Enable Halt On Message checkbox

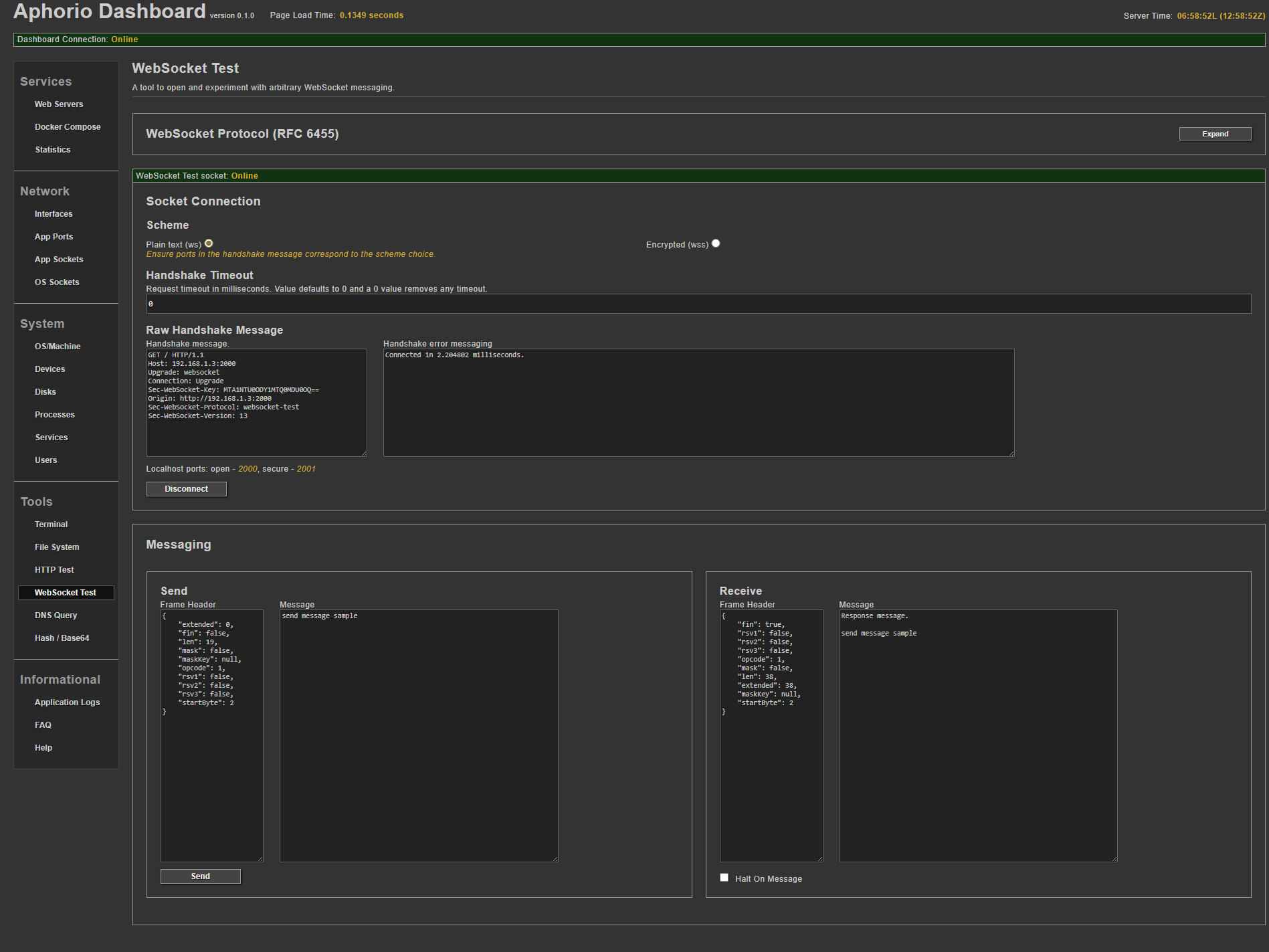coord(724,878)
